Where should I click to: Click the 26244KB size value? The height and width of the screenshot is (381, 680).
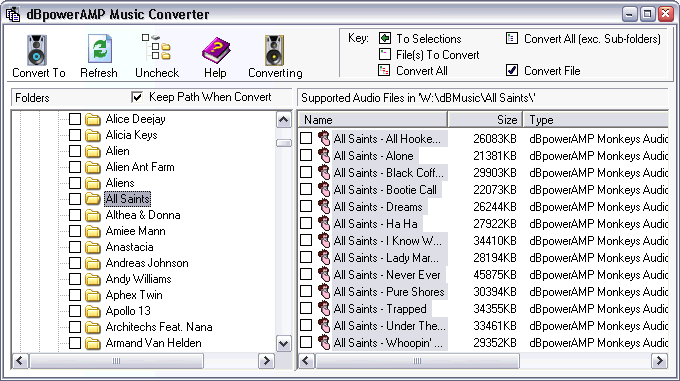pyautogui.click(x=494, y=206)
